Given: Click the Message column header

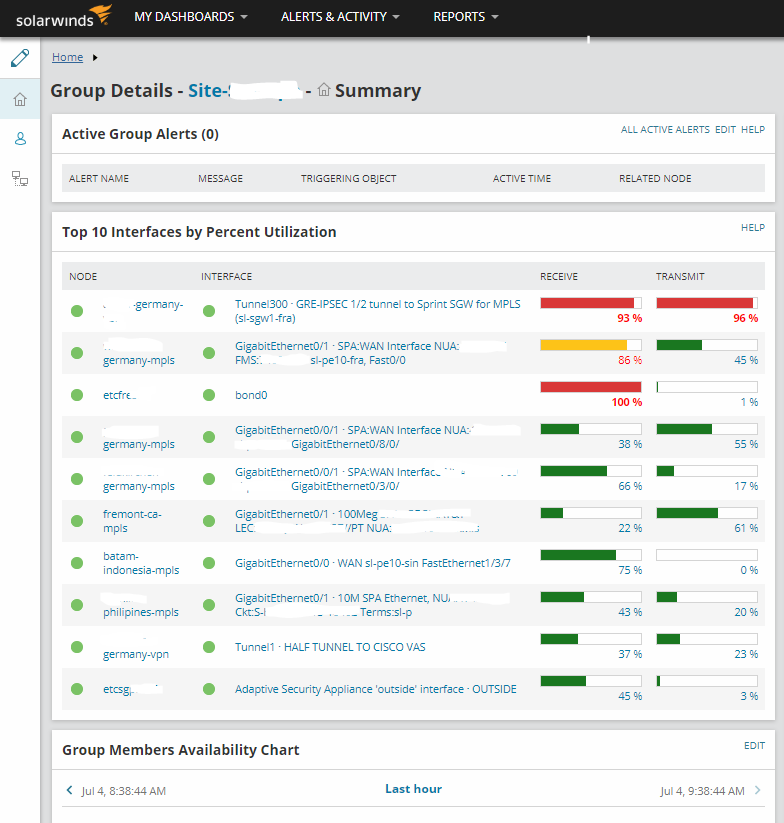Looking at the screenshot, I should (x=220, y=178).
